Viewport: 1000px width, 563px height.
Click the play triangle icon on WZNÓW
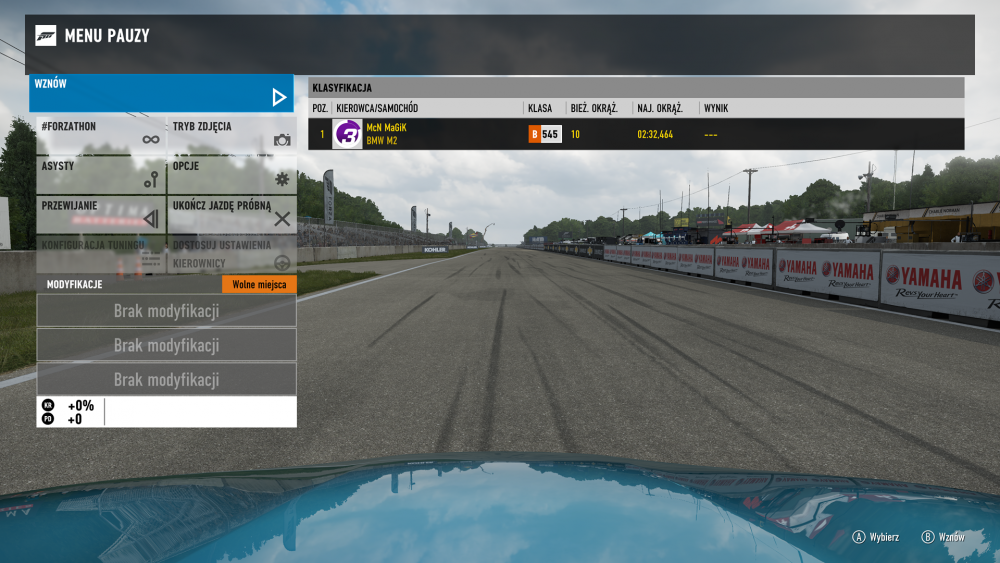(279, 98)
